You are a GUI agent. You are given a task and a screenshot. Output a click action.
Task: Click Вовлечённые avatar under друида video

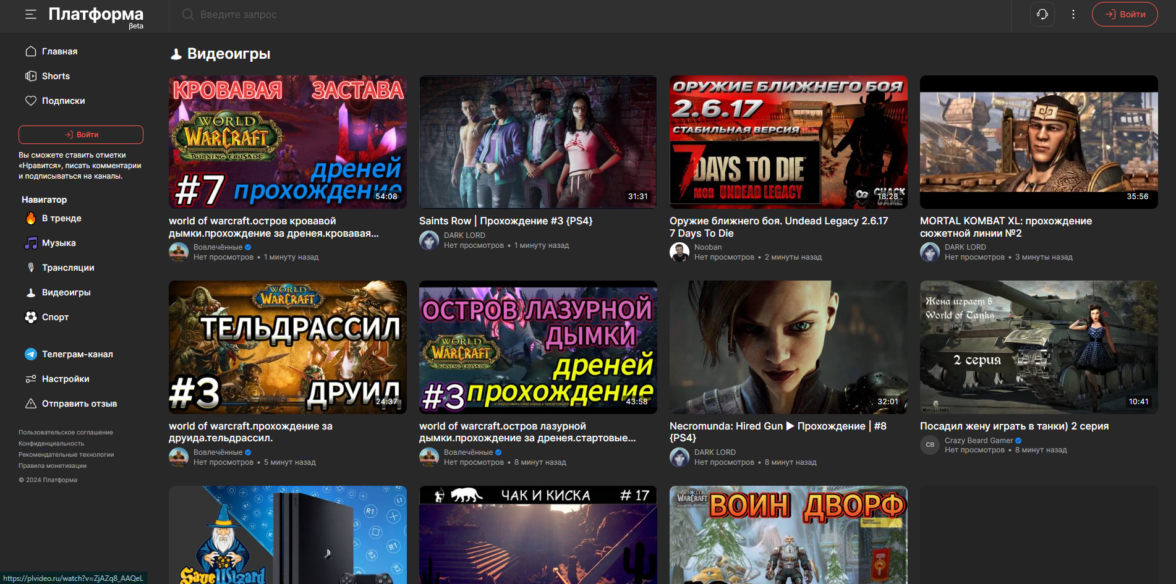coord(178,457)
